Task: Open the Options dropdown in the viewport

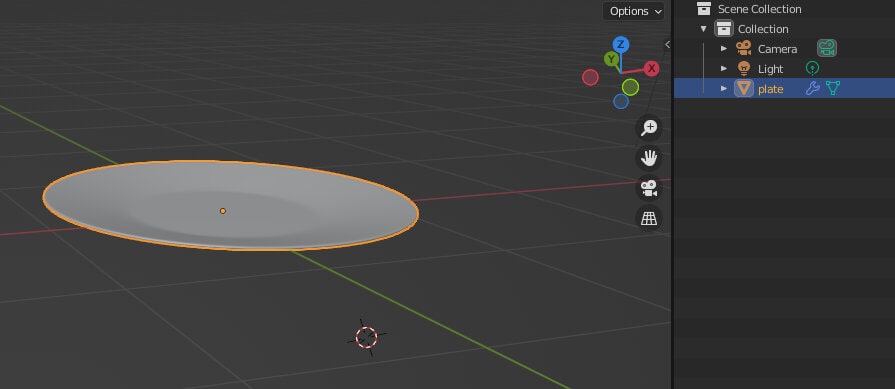Action: tap(634, 11)
